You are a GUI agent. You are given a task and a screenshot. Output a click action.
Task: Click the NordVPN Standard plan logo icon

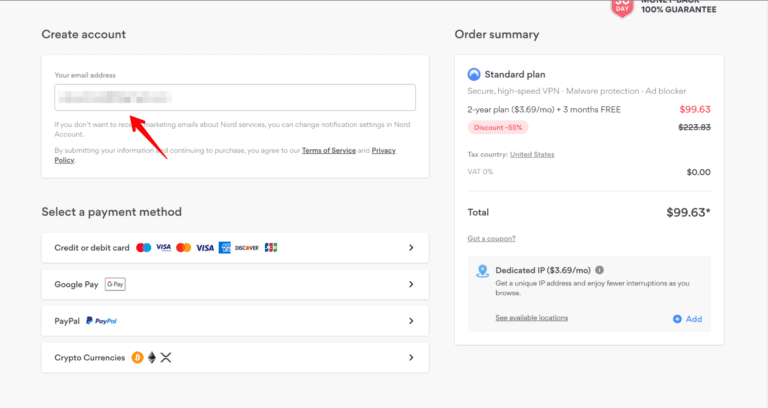pyautogui.click(x=474, y=74)
